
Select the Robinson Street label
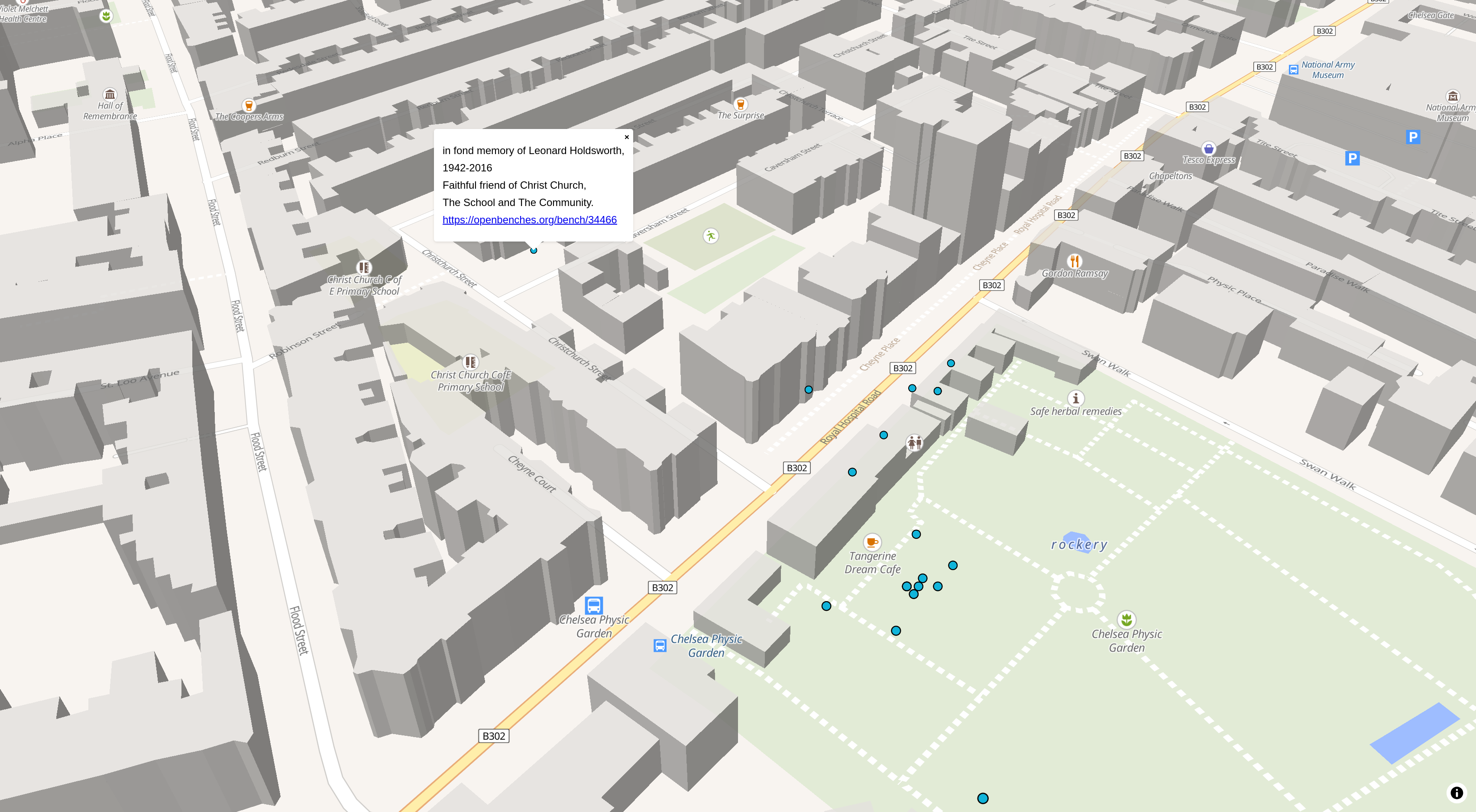click(x=304, y=342)
